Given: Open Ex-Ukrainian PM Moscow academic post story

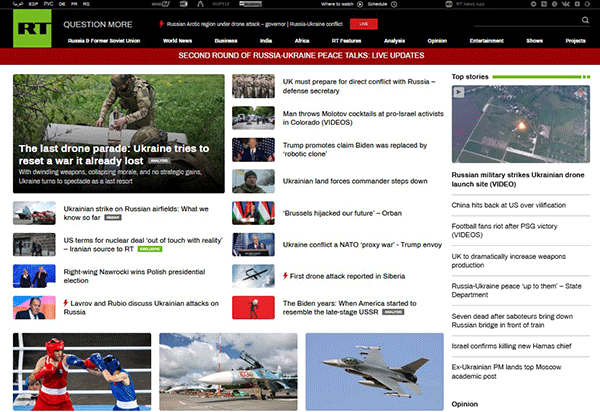Looking at the screenshot, I should click(x=506, y=371).
